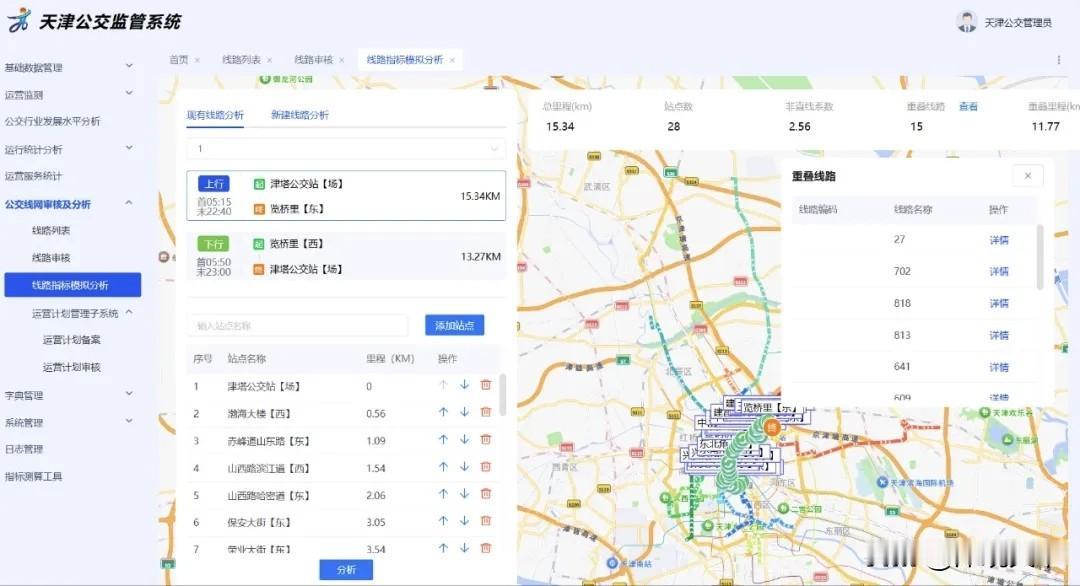Open 线路审核 in sidebar
The height and width of the screenshot is (586, 1080).
coord(51,258)
